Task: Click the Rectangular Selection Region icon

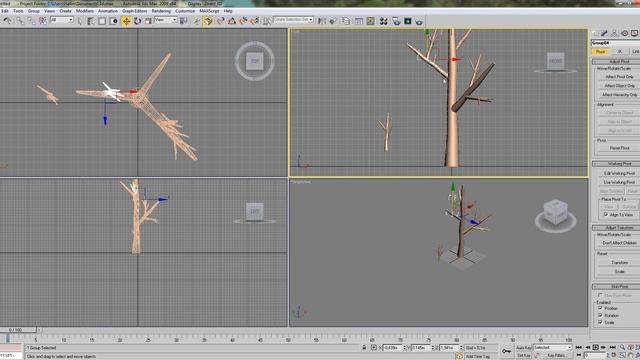Action: 102,21
